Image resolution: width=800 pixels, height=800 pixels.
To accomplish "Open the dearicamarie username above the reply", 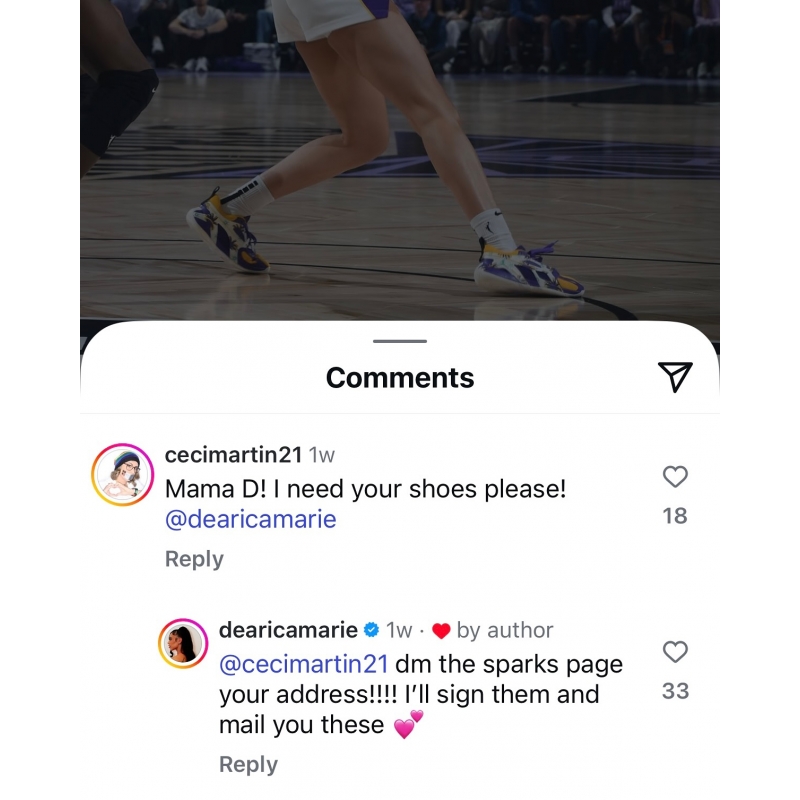I will [288, 630].
